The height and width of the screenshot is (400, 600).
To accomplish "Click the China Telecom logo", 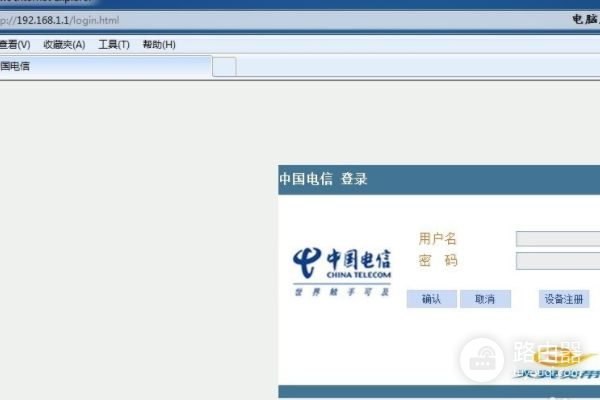I will pyautogui.click(x=342, y=272).
